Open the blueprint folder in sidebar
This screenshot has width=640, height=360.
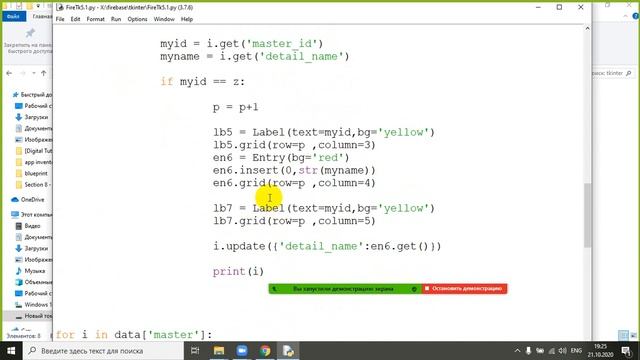32,173
